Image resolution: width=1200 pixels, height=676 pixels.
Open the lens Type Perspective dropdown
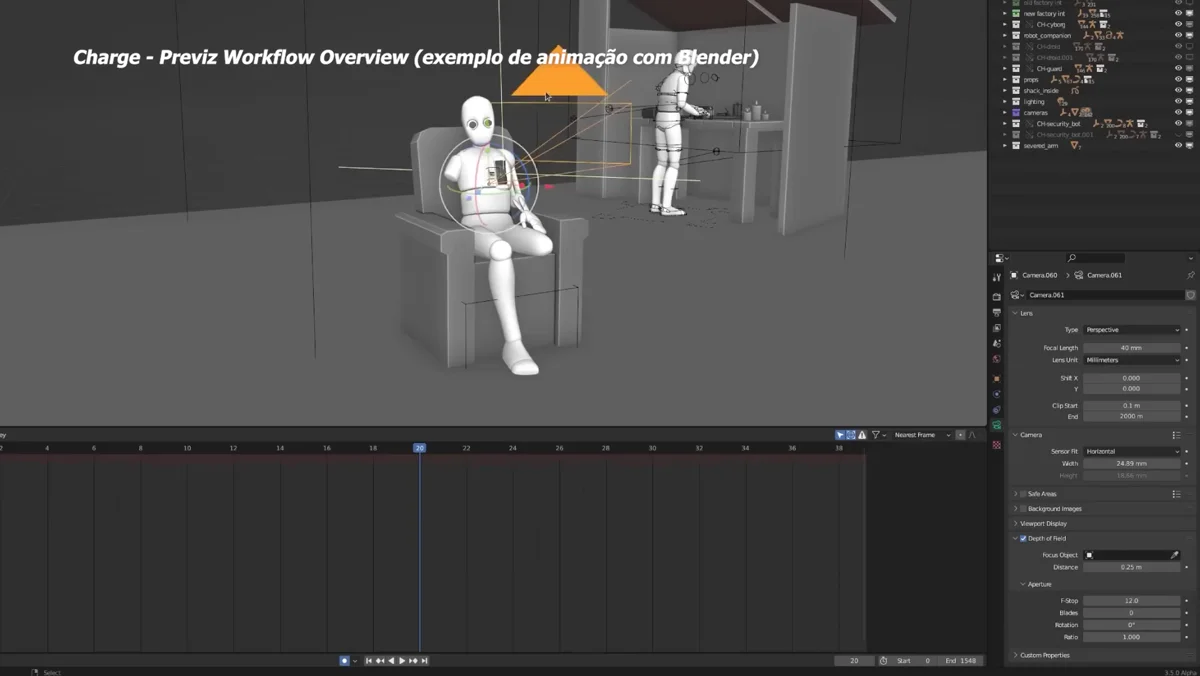[1132, 330]
